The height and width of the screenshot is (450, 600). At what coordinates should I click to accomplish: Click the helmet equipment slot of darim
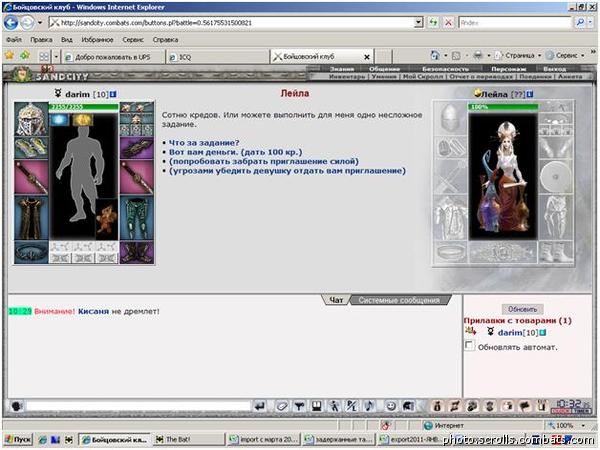pyautogui.click(x=31, y=119)
